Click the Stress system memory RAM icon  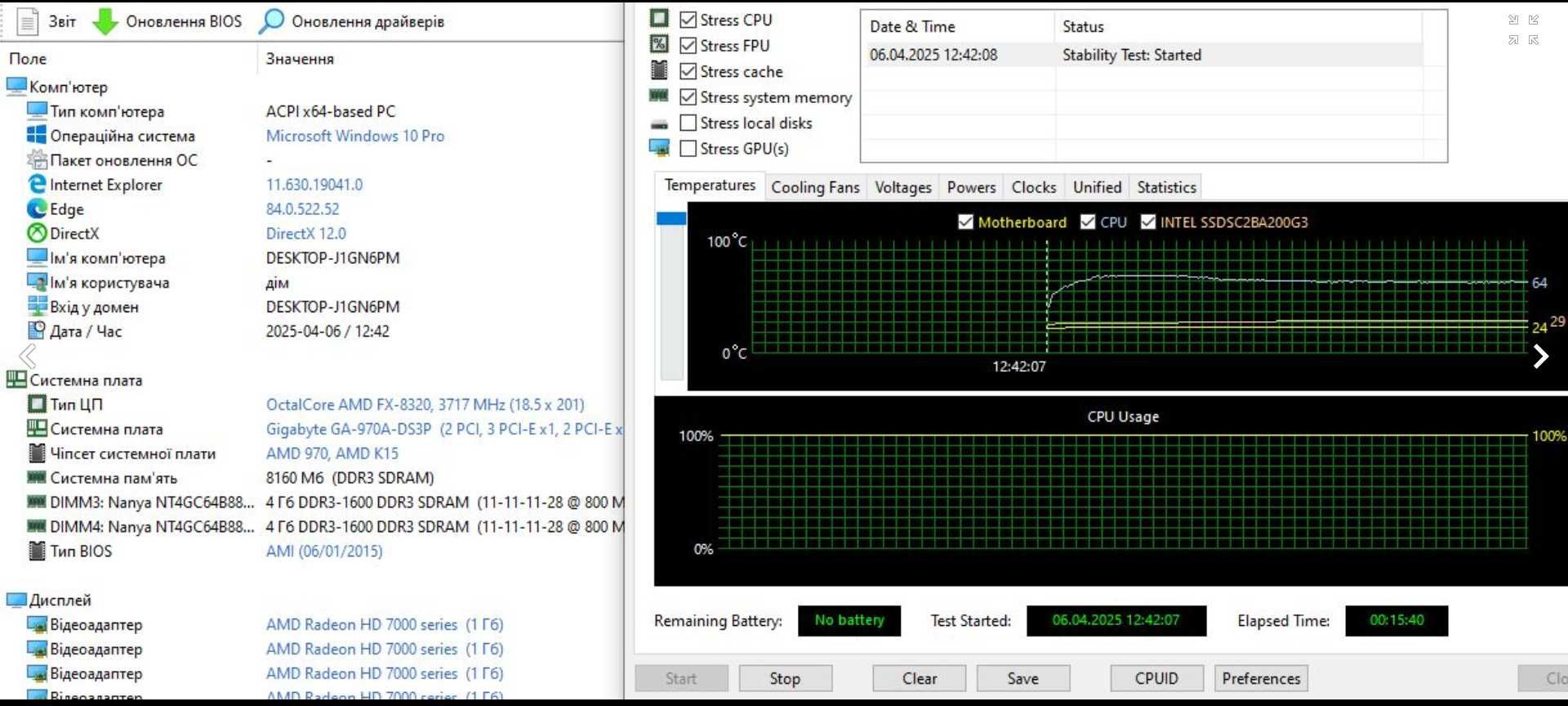coord(659,96)
